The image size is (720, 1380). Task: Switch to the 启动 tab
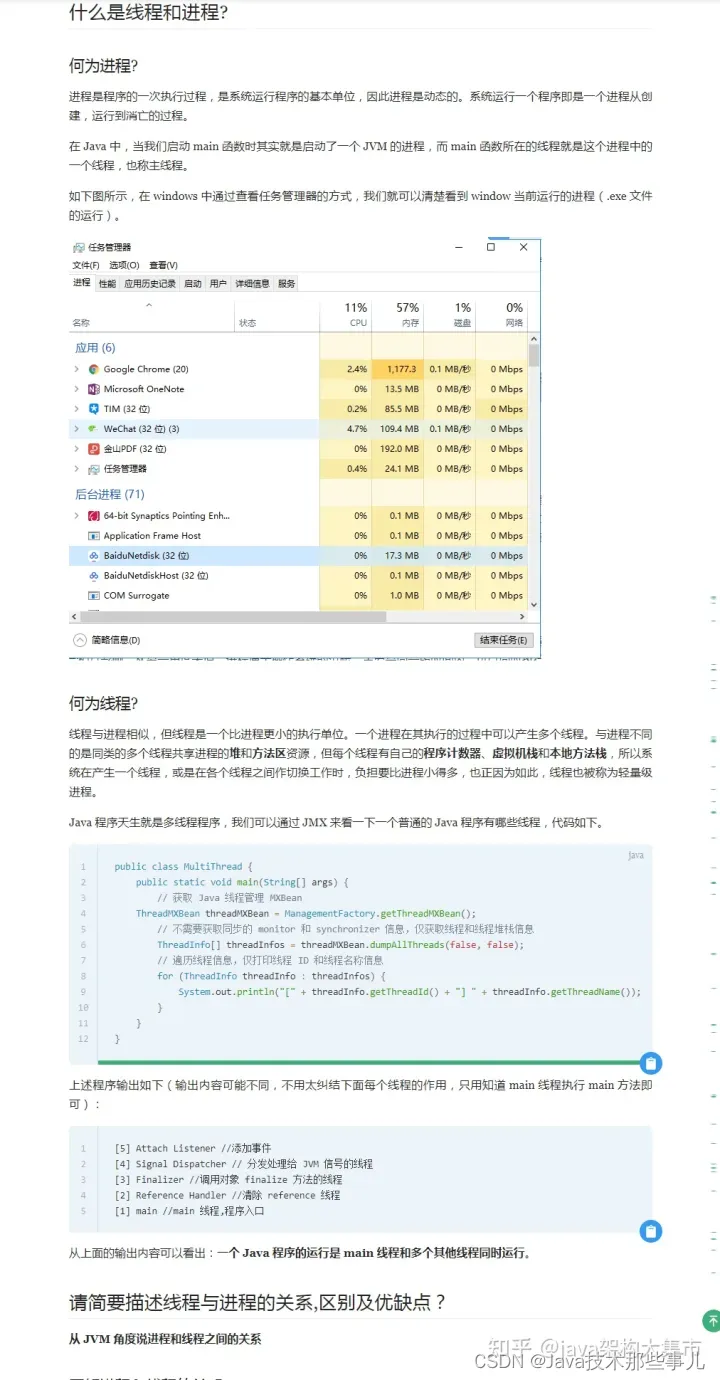pos(193,284)
